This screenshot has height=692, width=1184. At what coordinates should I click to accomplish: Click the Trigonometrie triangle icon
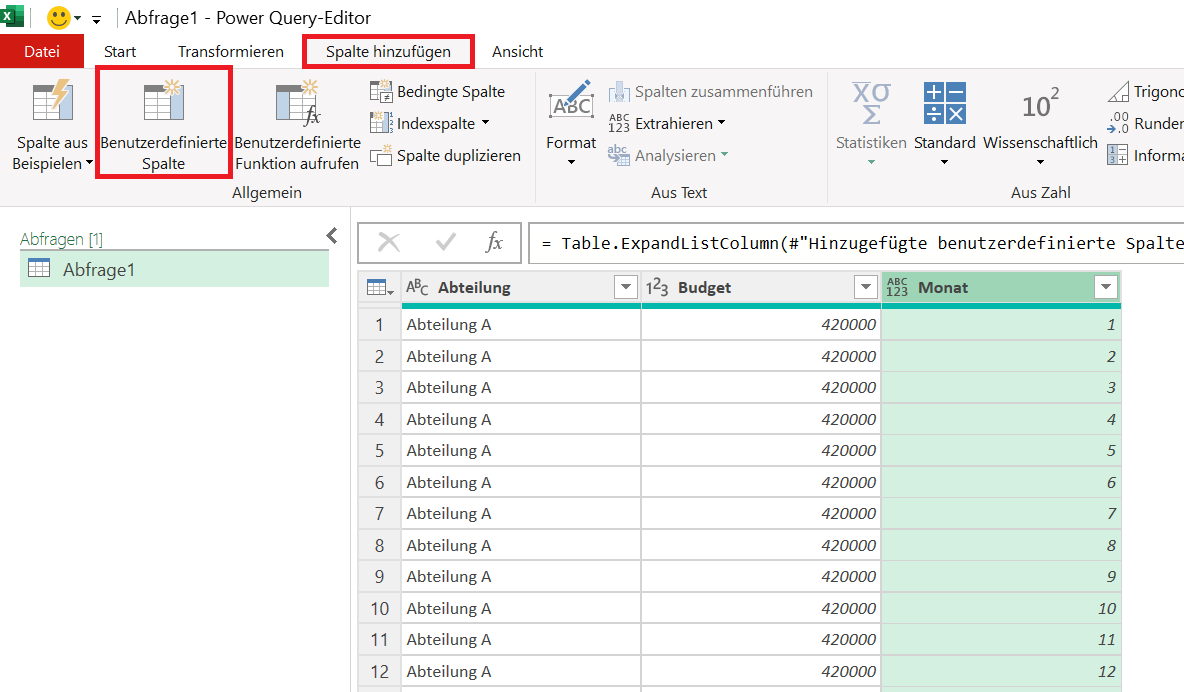pos(1118,92)
